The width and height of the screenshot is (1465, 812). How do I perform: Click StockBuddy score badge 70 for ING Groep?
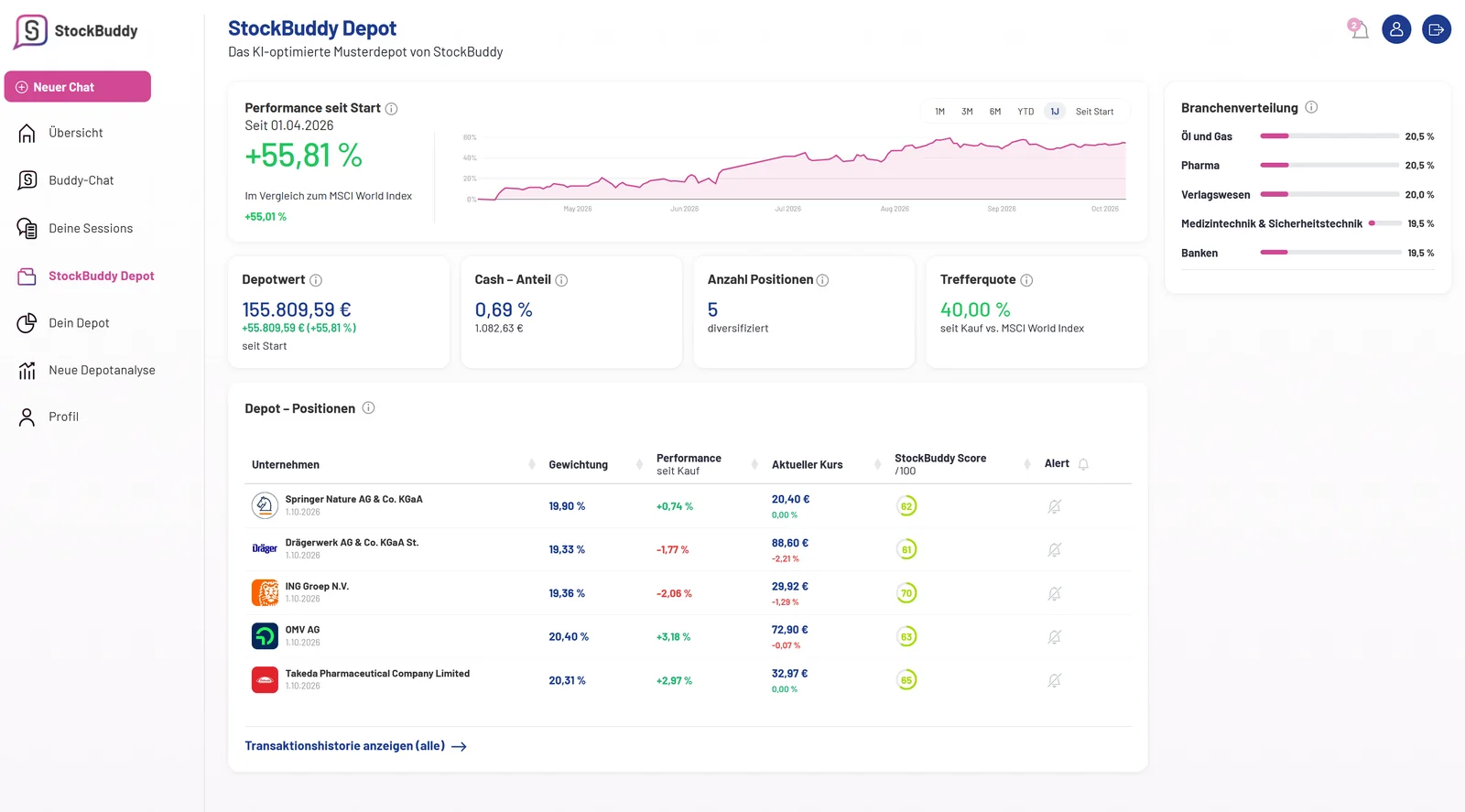coord(906,593)
